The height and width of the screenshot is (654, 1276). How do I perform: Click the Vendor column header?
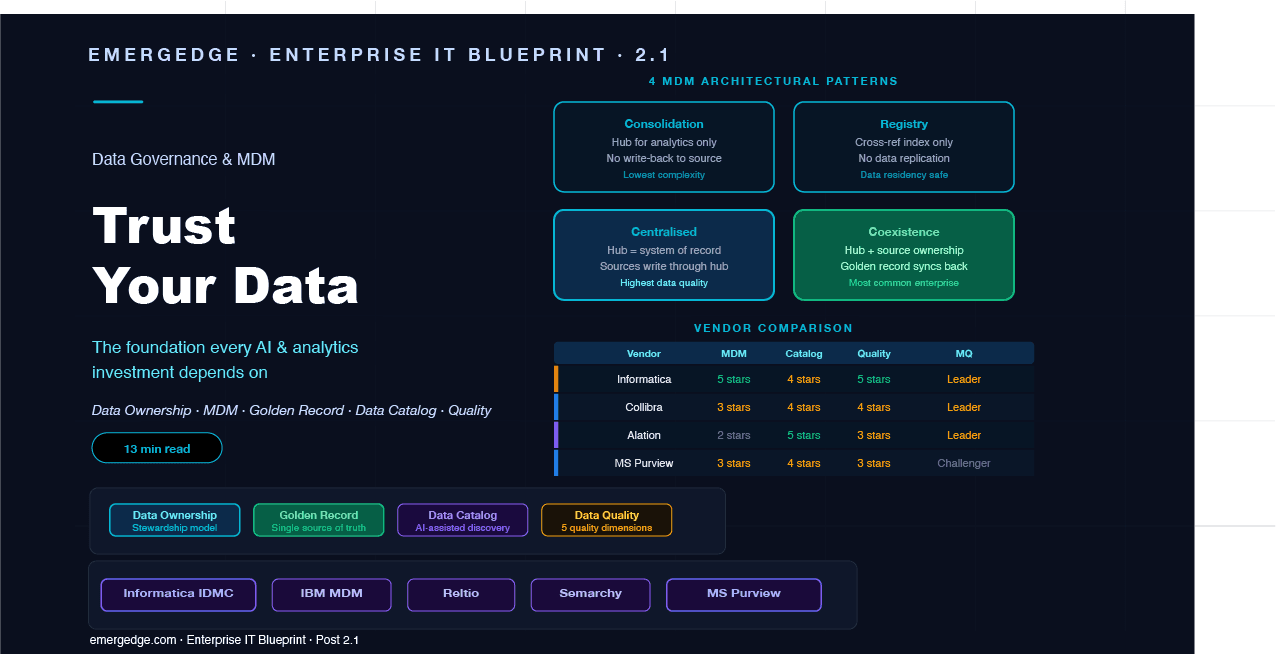click(x=644, y=353)
